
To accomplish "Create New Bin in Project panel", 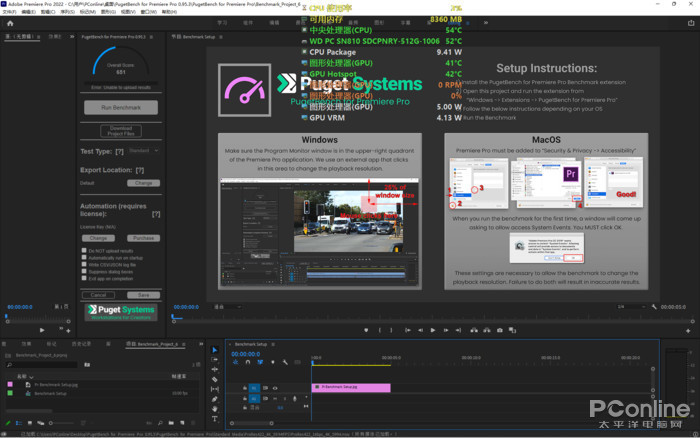I will 171,423.
